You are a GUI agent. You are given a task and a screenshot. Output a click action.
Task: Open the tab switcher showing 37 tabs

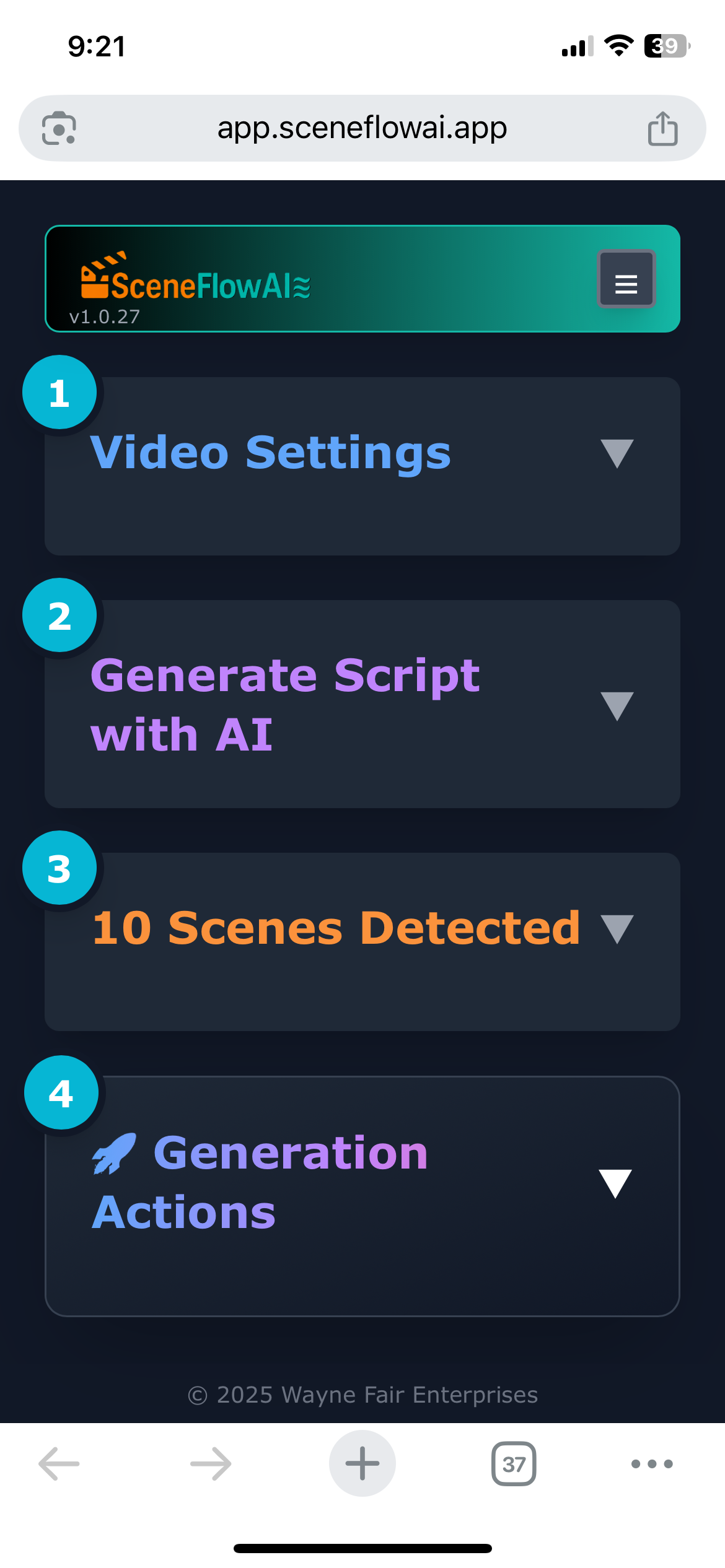point(512,1463)
